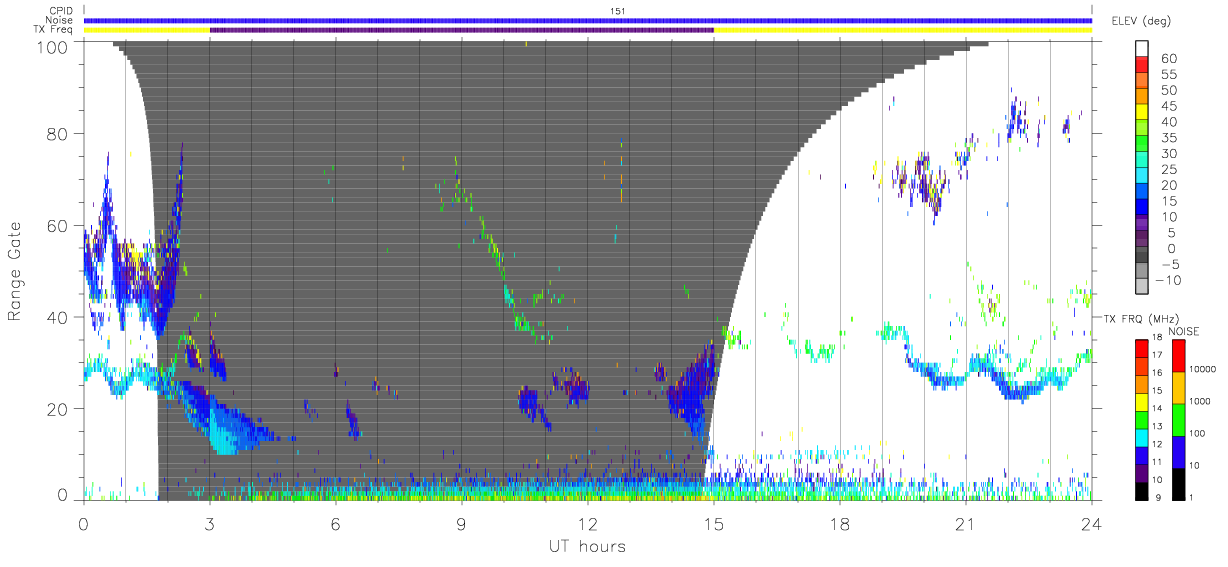The image size is (1228, 567).
Task: Click the 3 tick on the UT hours axis
Action: 210,524
